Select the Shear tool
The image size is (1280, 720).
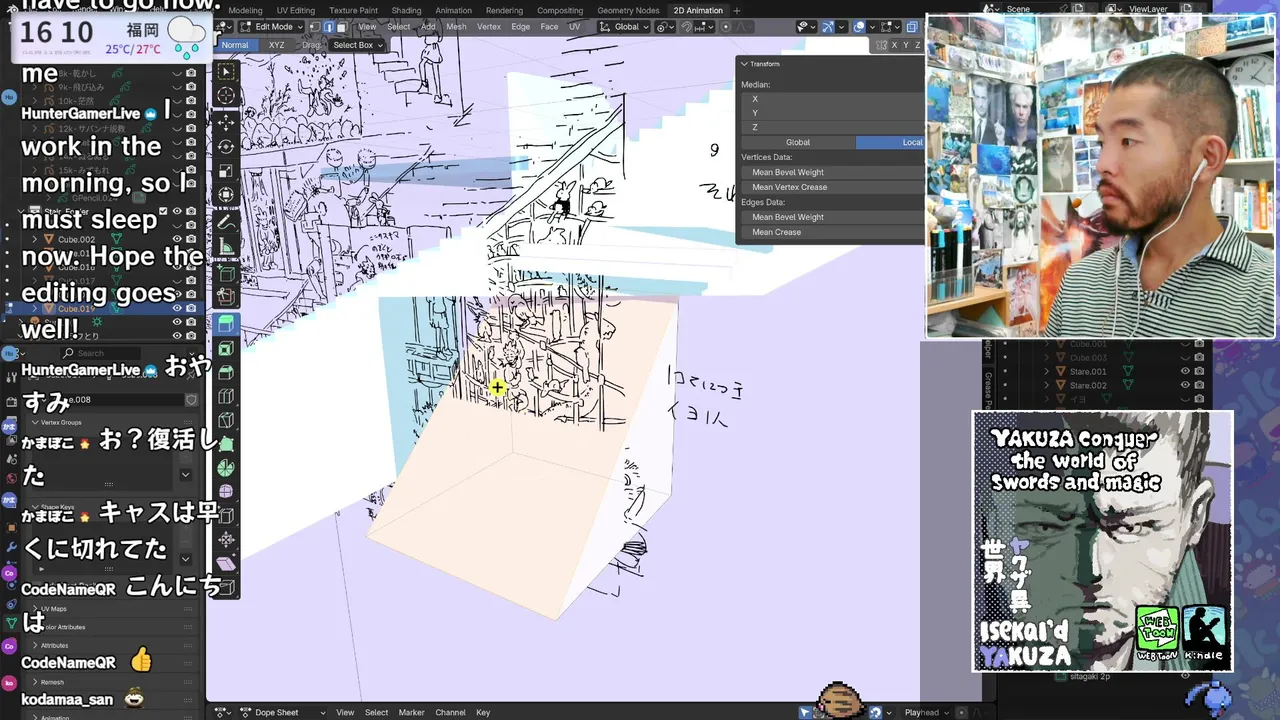tap(227, 564)
